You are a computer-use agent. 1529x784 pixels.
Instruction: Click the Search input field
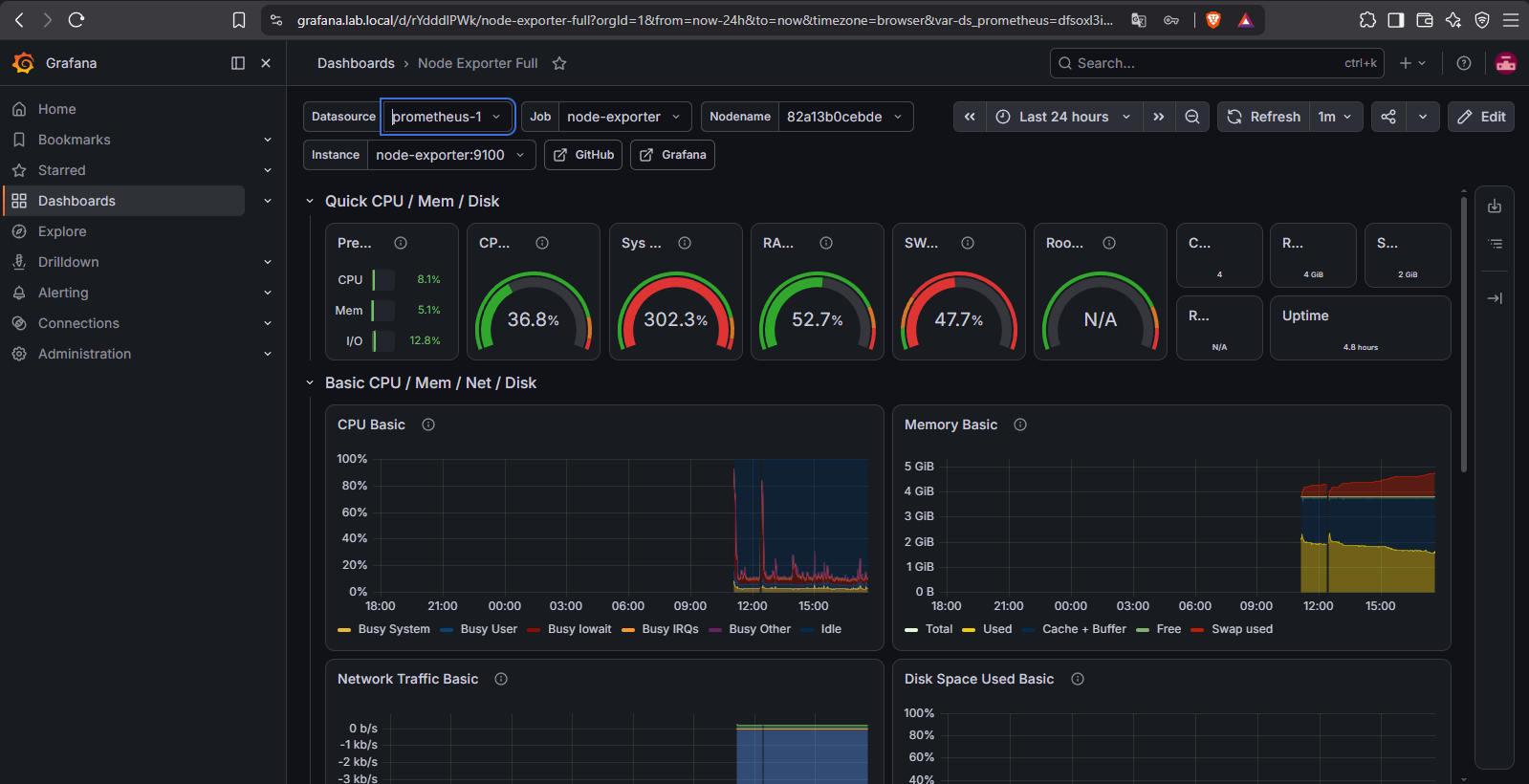click(1216, 63)
